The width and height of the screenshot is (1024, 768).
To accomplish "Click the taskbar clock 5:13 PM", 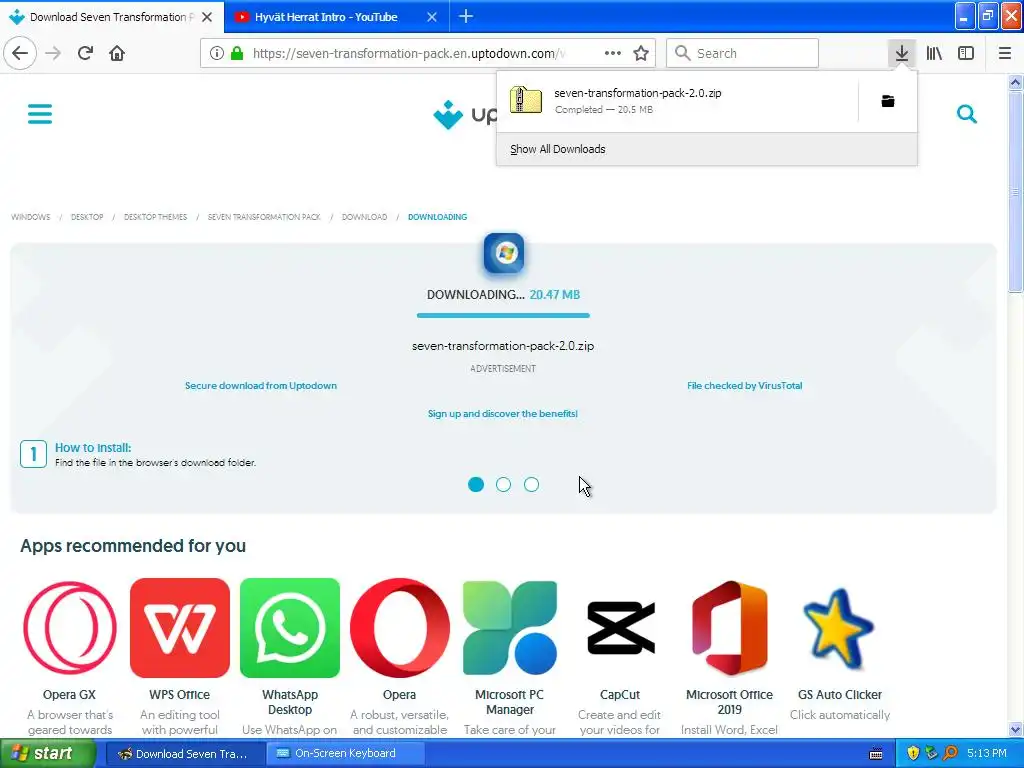I will [987, 753].
